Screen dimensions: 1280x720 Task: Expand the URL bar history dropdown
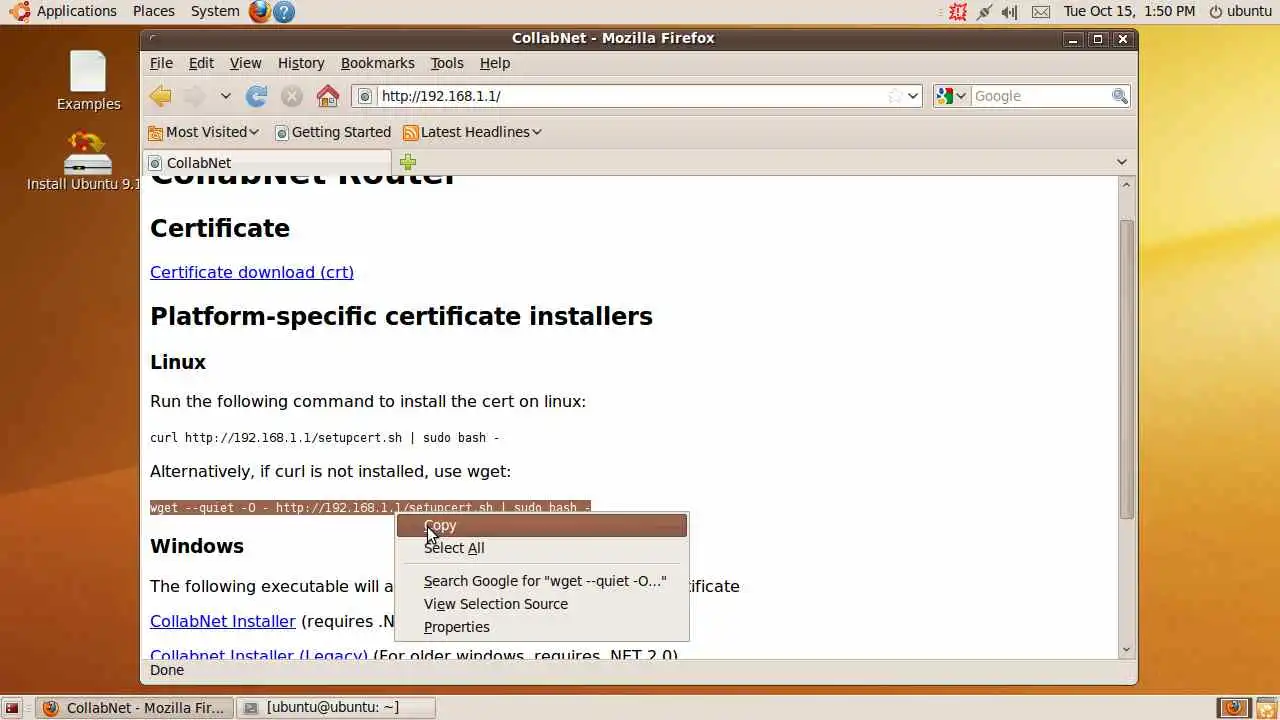click(x=913, y=96)
